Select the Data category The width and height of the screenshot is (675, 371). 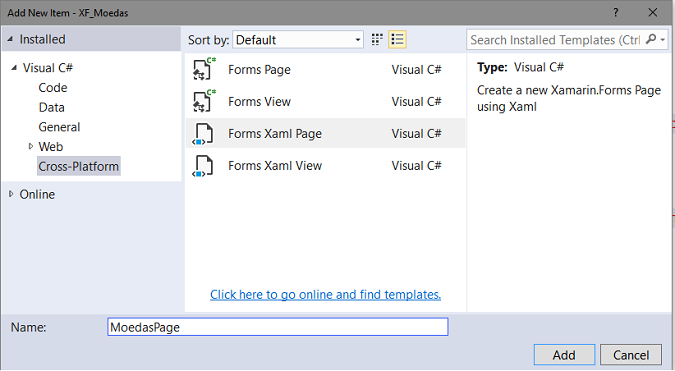[52, 107]
